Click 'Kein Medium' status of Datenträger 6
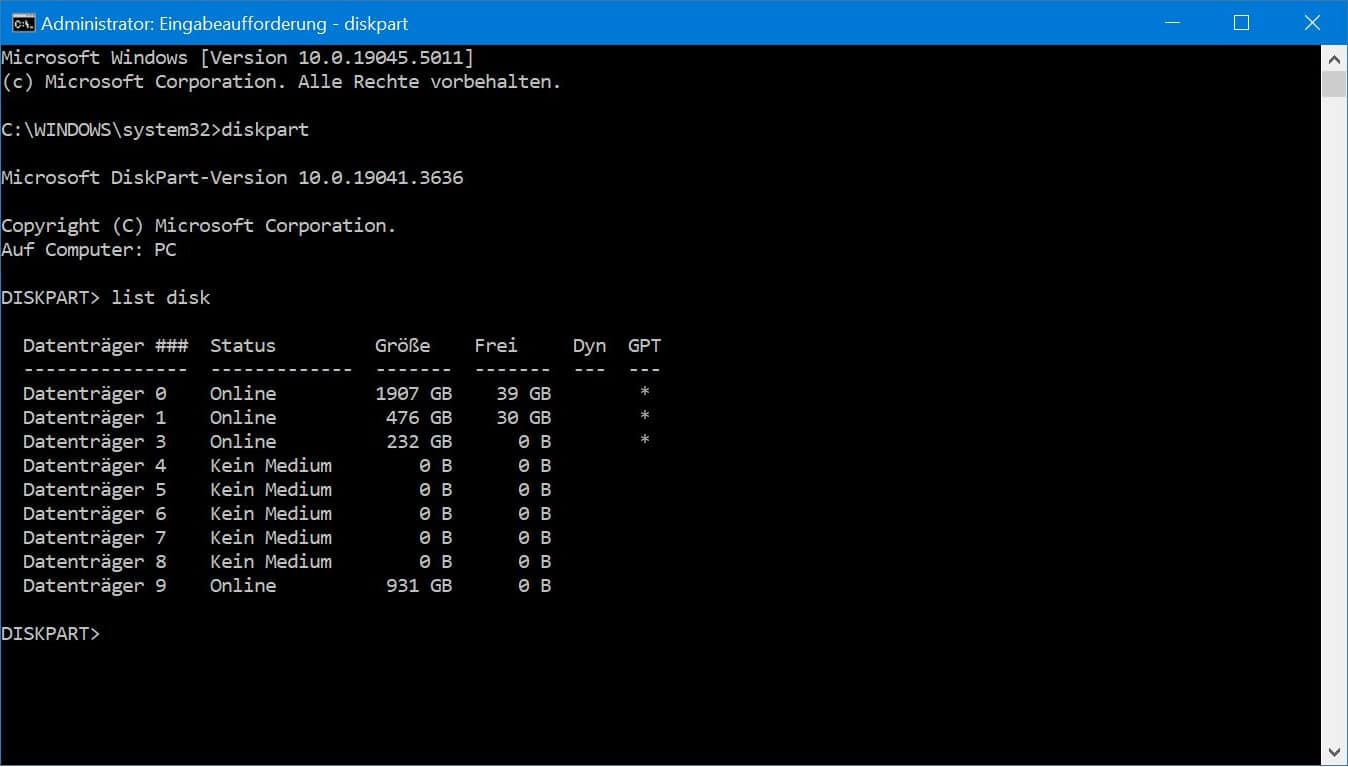 [x=271, y=514]
